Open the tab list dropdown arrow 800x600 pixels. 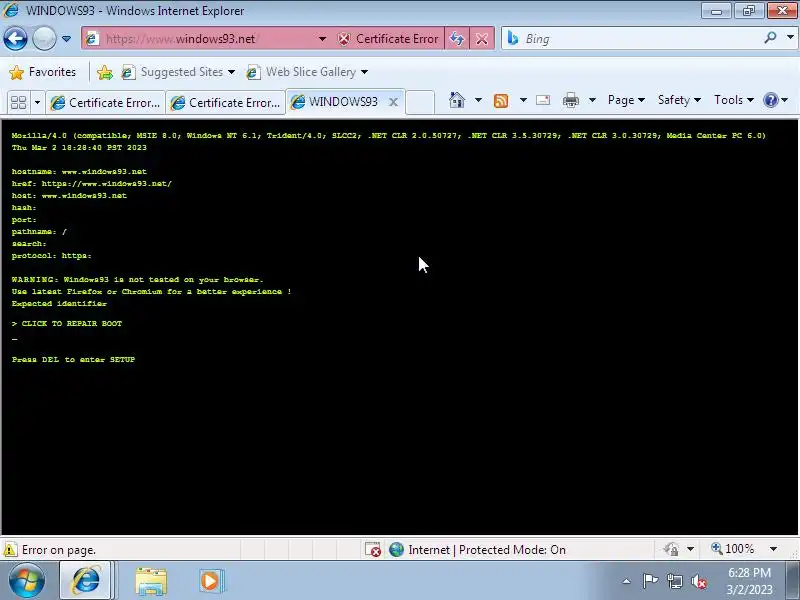pyautogui.click(x=37, y=102)
